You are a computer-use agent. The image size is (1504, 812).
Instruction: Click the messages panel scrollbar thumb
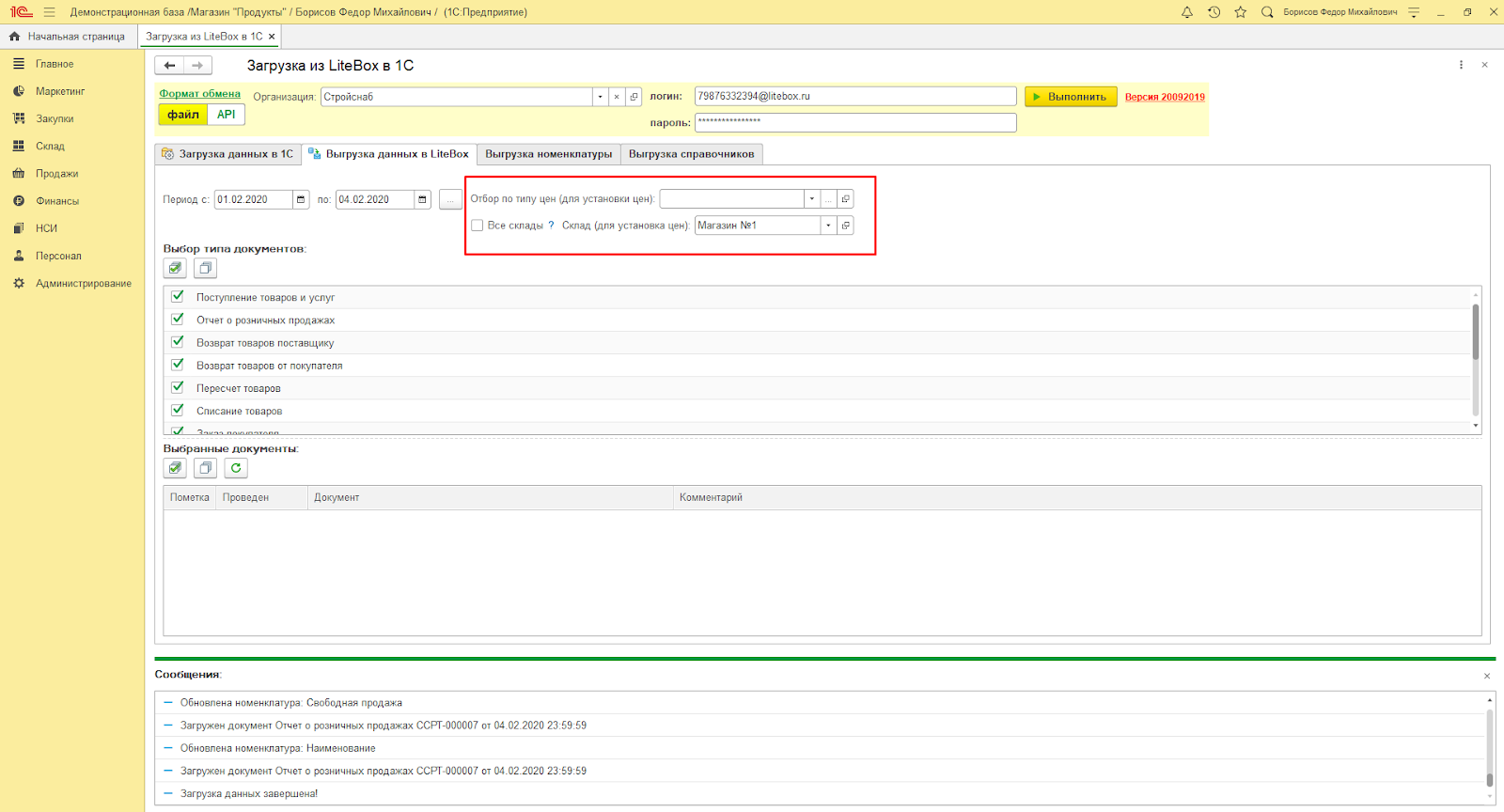(x=1489, y=780)
